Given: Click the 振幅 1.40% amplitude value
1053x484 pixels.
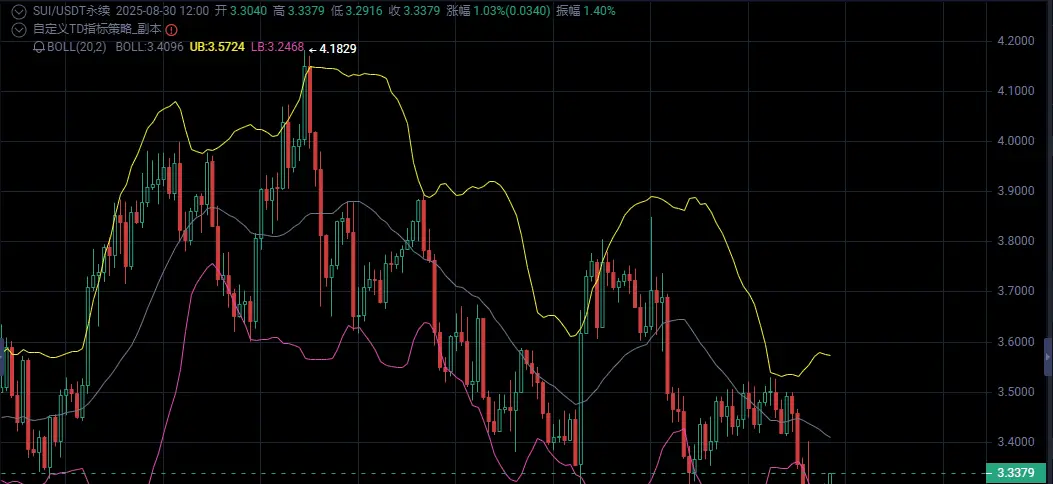Looking at the screenshot, I should pos(586,11).
